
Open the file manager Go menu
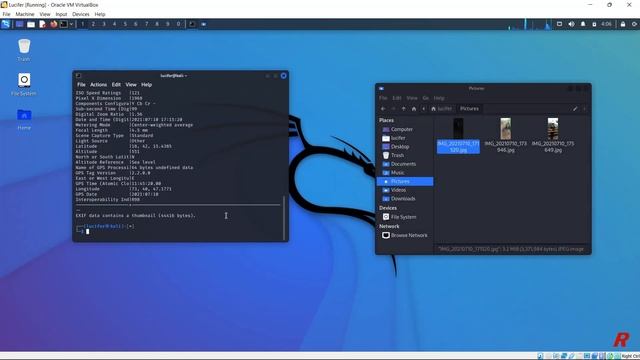[426, 98]
